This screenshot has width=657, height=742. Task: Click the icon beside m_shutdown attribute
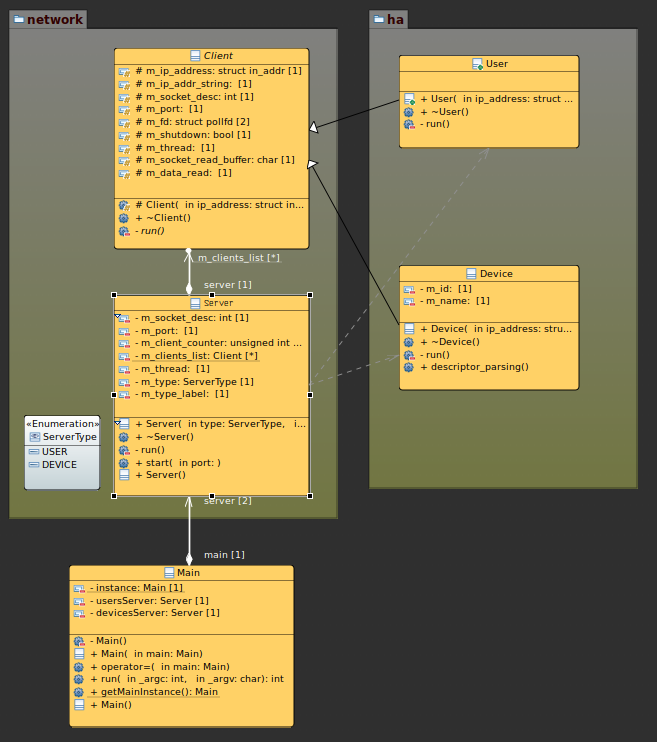tap(124, 135)
